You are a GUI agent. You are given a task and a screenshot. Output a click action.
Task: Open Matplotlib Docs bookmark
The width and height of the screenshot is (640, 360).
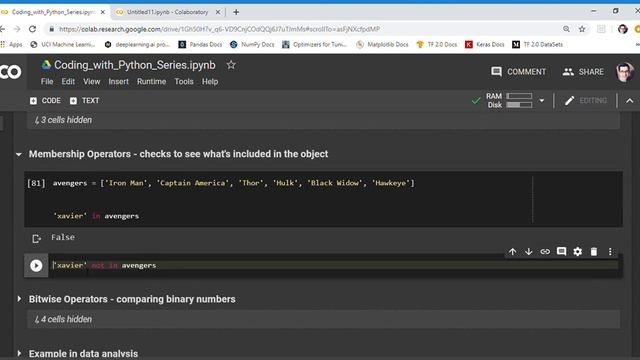click(382, 44)
